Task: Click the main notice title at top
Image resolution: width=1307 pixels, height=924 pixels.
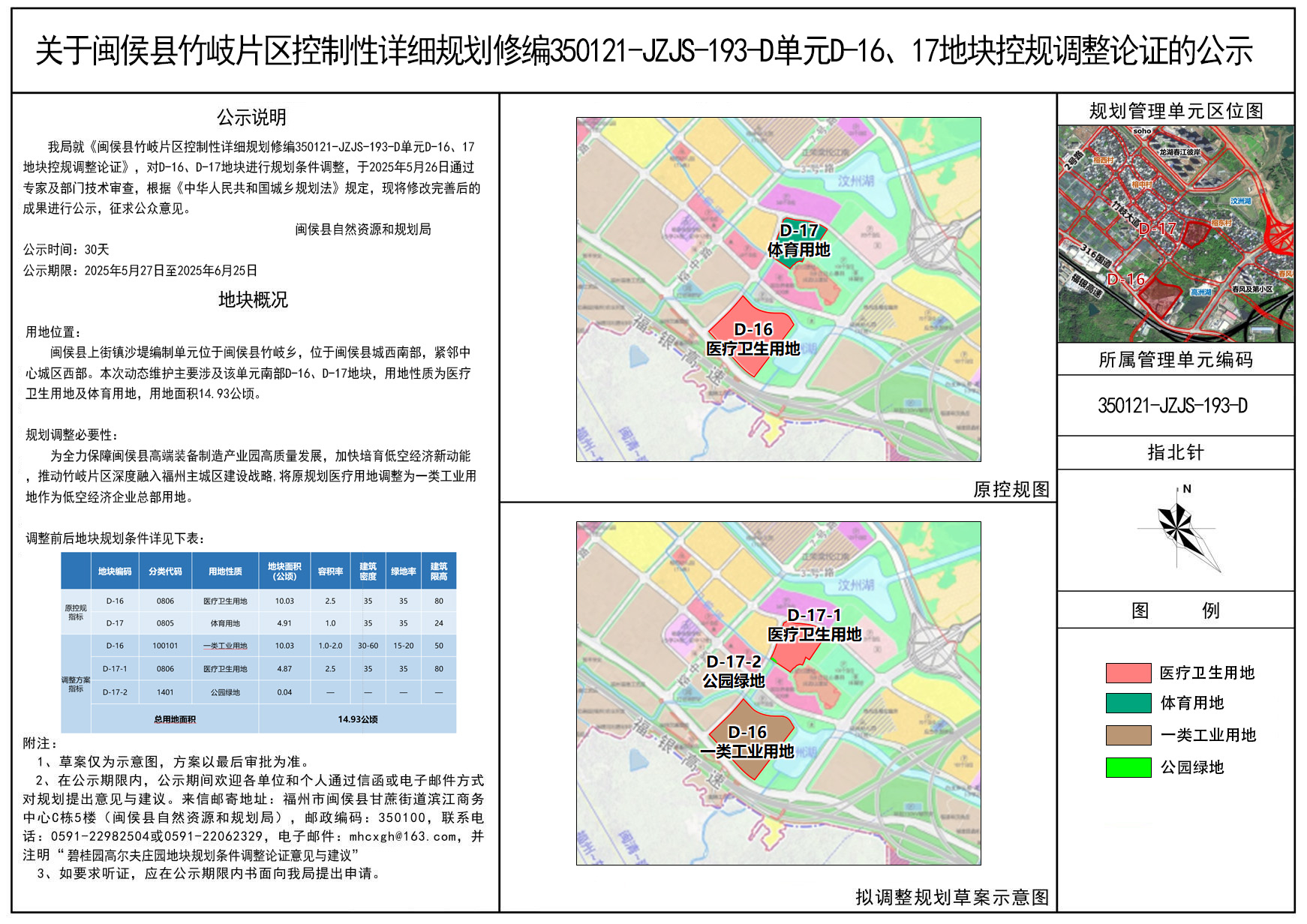Action: pos(644,51)
